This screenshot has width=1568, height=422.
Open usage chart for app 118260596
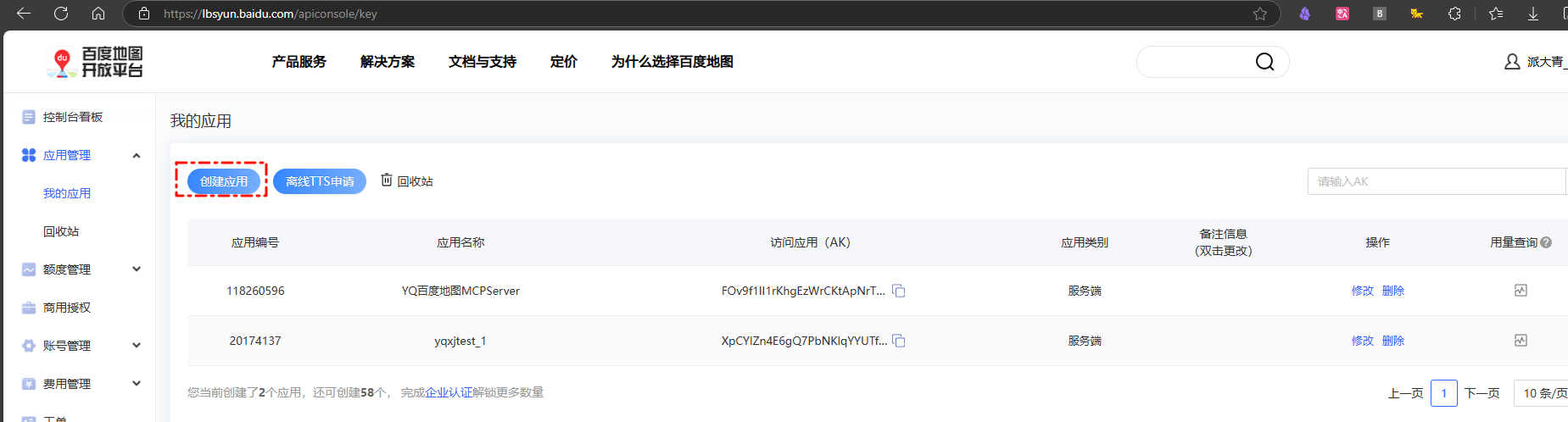point(1521,291)
